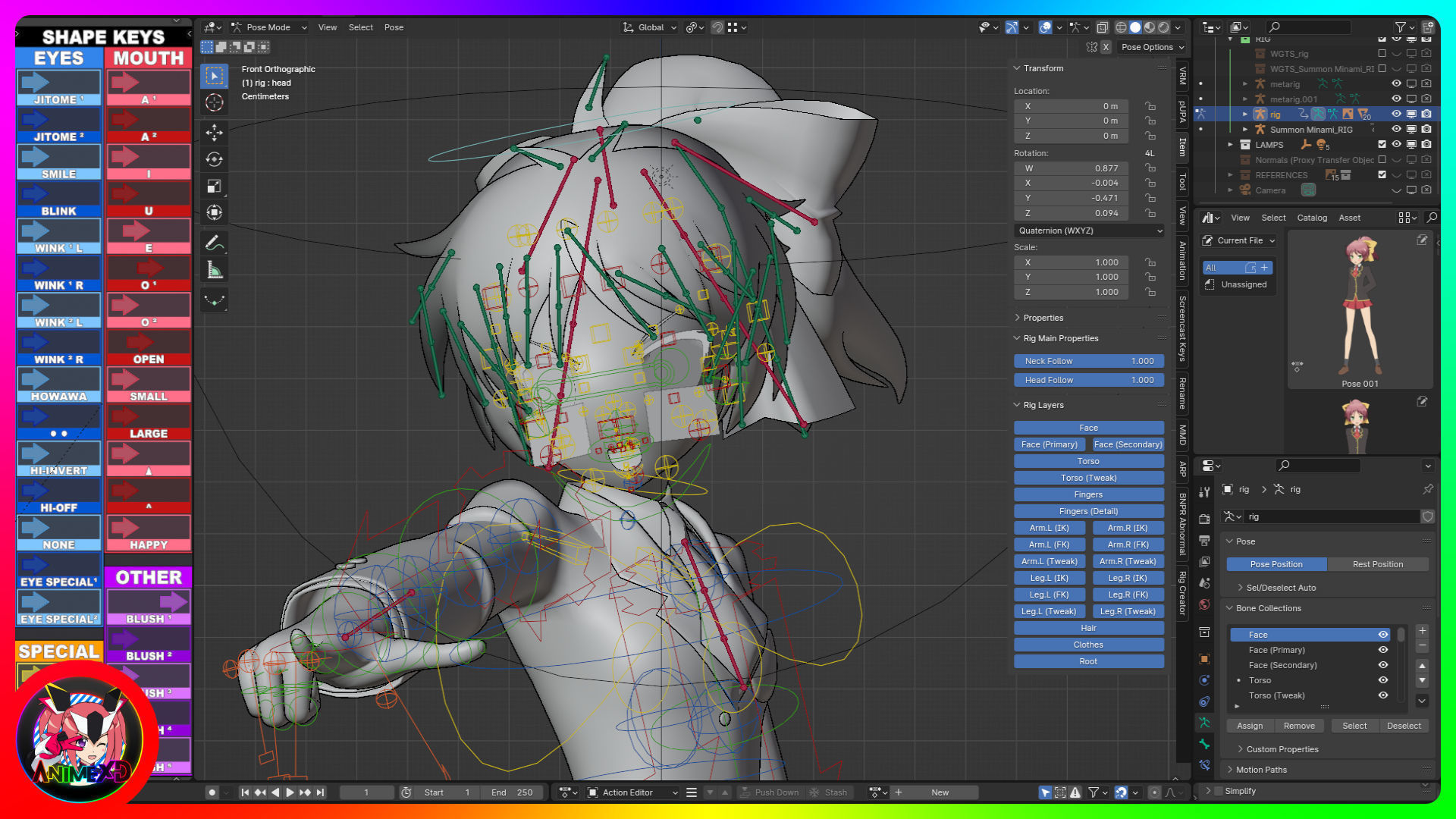The image size is (1456, 819).
Task: Click the Breakdowner pose tool
Action: point(215,300)
